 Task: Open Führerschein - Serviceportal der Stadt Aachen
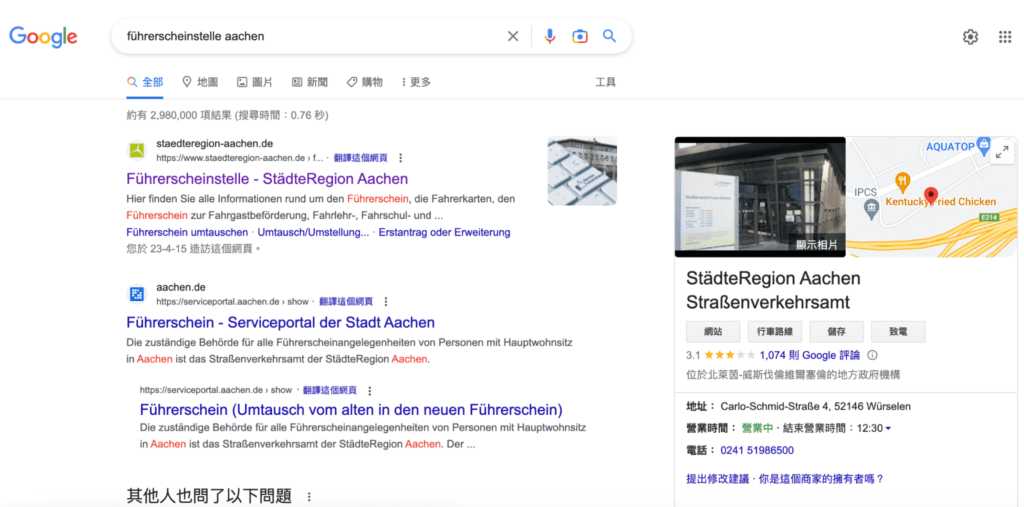pyautogui.click(x=281, y=323)
